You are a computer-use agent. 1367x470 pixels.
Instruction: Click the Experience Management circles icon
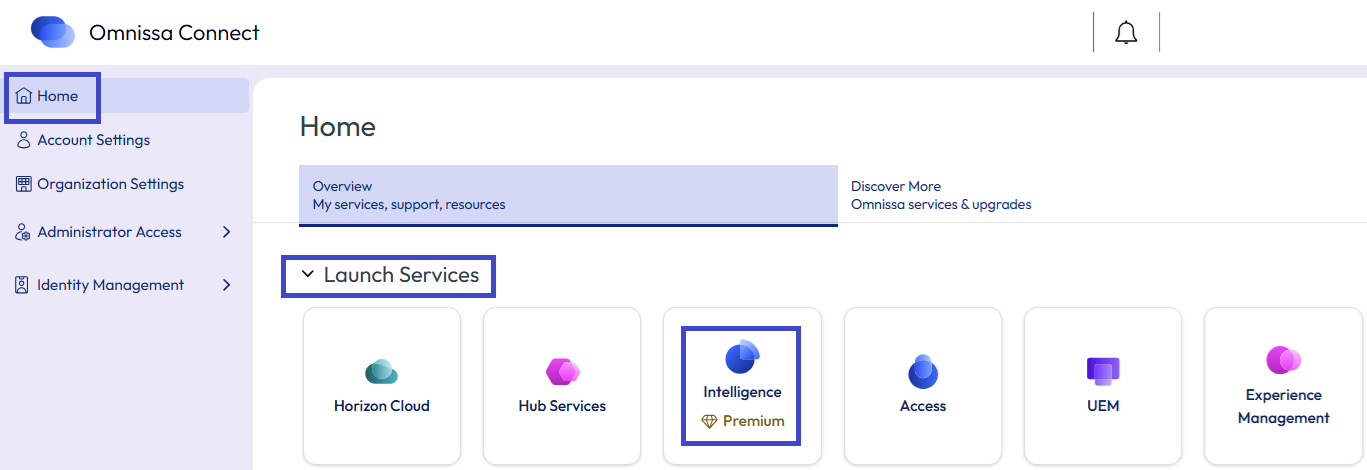tap(1283, 360)
